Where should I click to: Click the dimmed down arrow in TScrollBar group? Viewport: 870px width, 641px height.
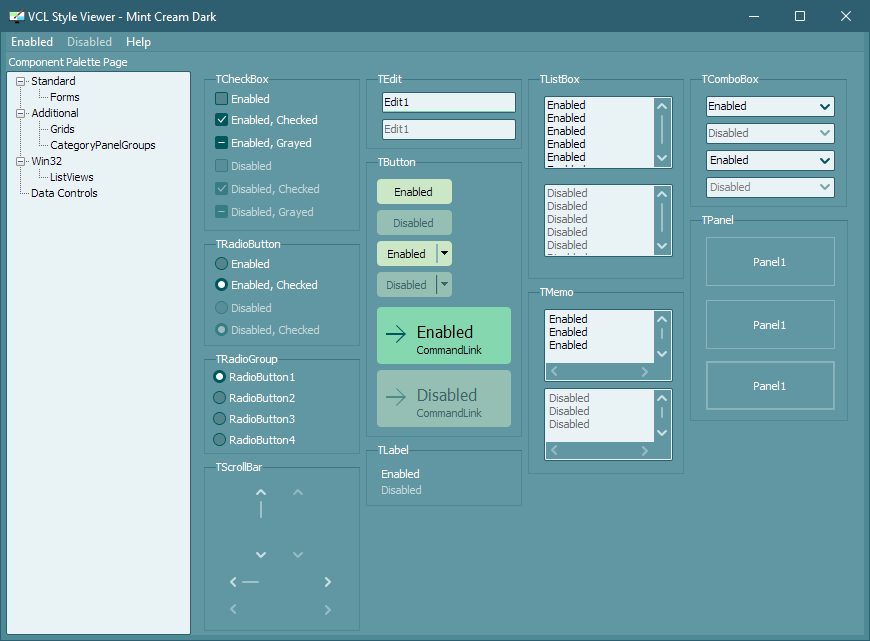pos(298,554)
